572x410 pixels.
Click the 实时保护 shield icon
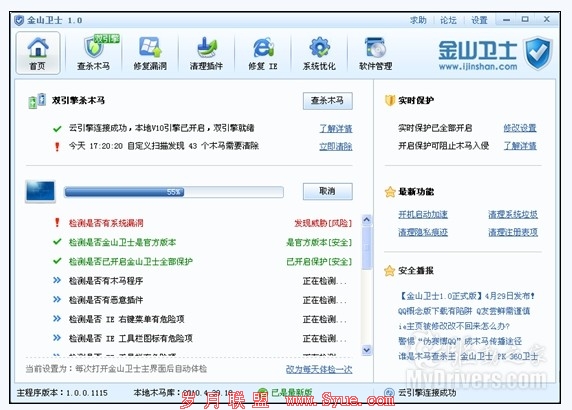coord(390,100)
